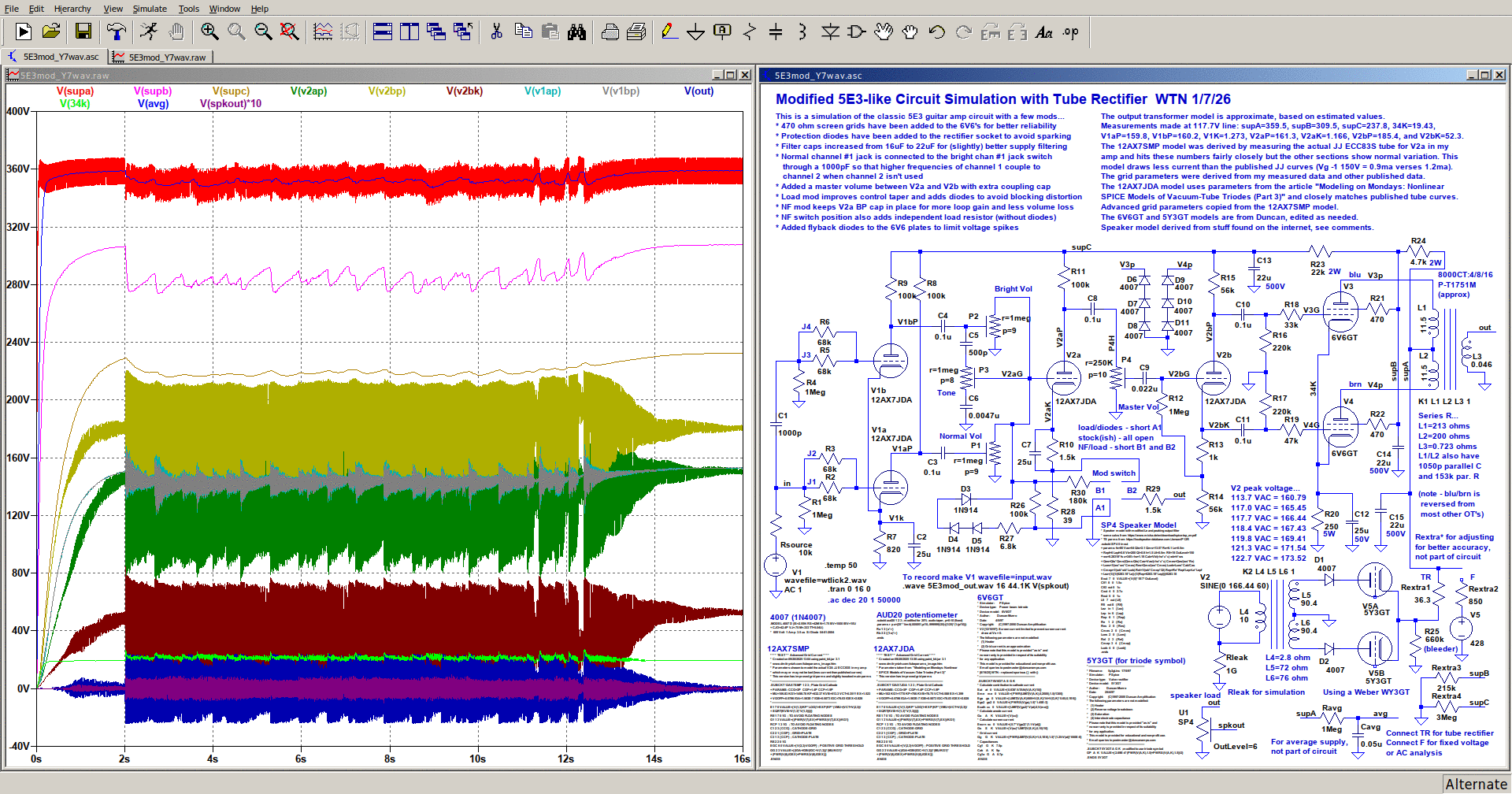Click the V(spkout)*10 trace label

pos(230,104)
